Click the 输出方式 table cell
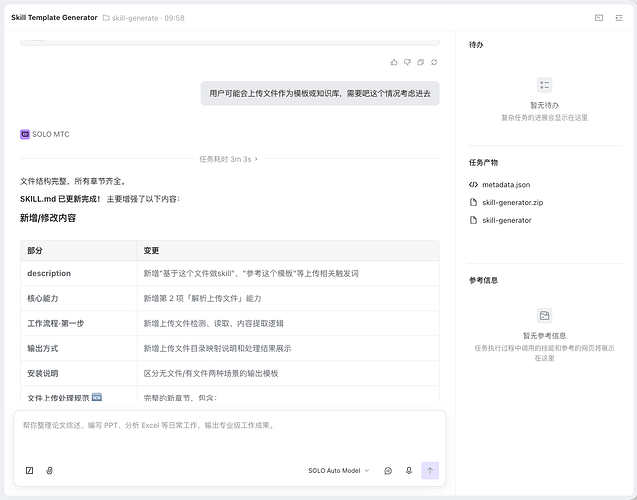Image resolution: width=637 pixels, height=500 pixels. (78, 348)
